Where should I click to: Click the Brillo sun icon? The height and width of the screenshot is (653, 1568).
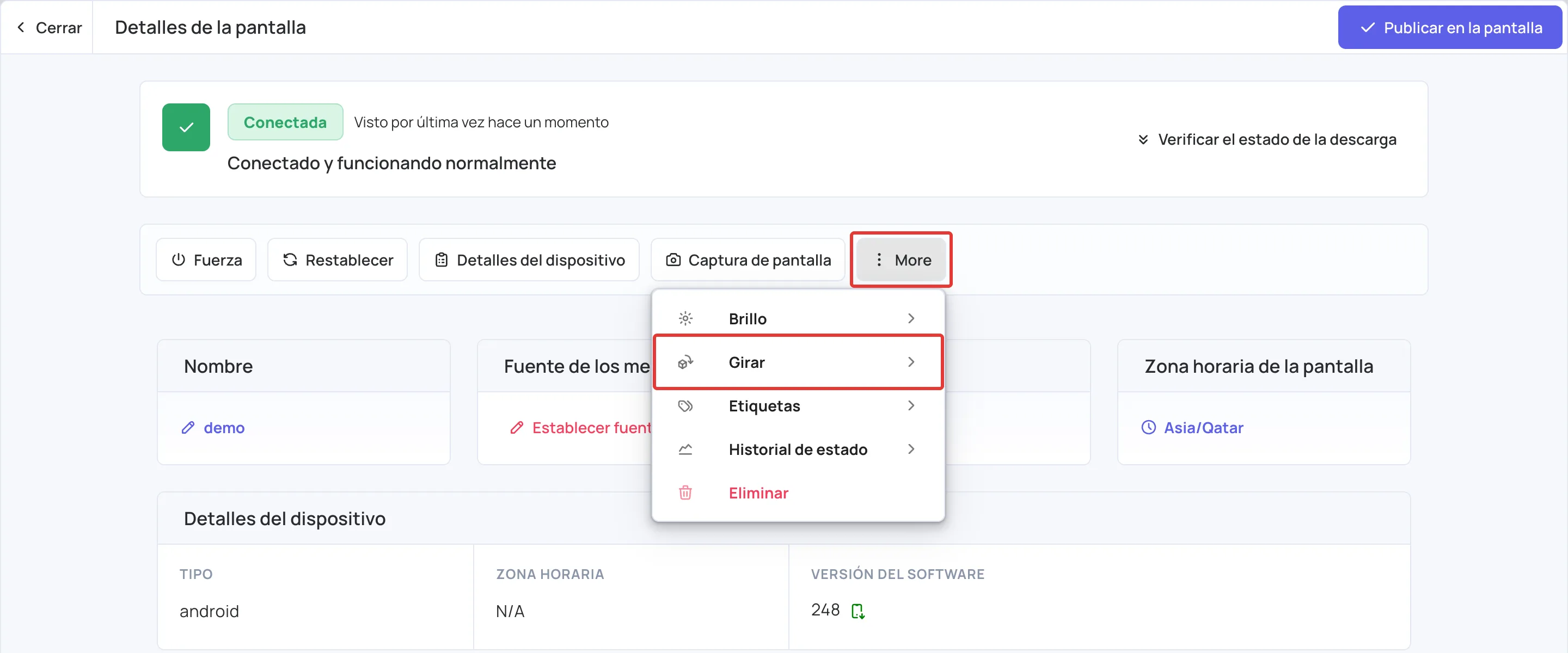(685, 318)
